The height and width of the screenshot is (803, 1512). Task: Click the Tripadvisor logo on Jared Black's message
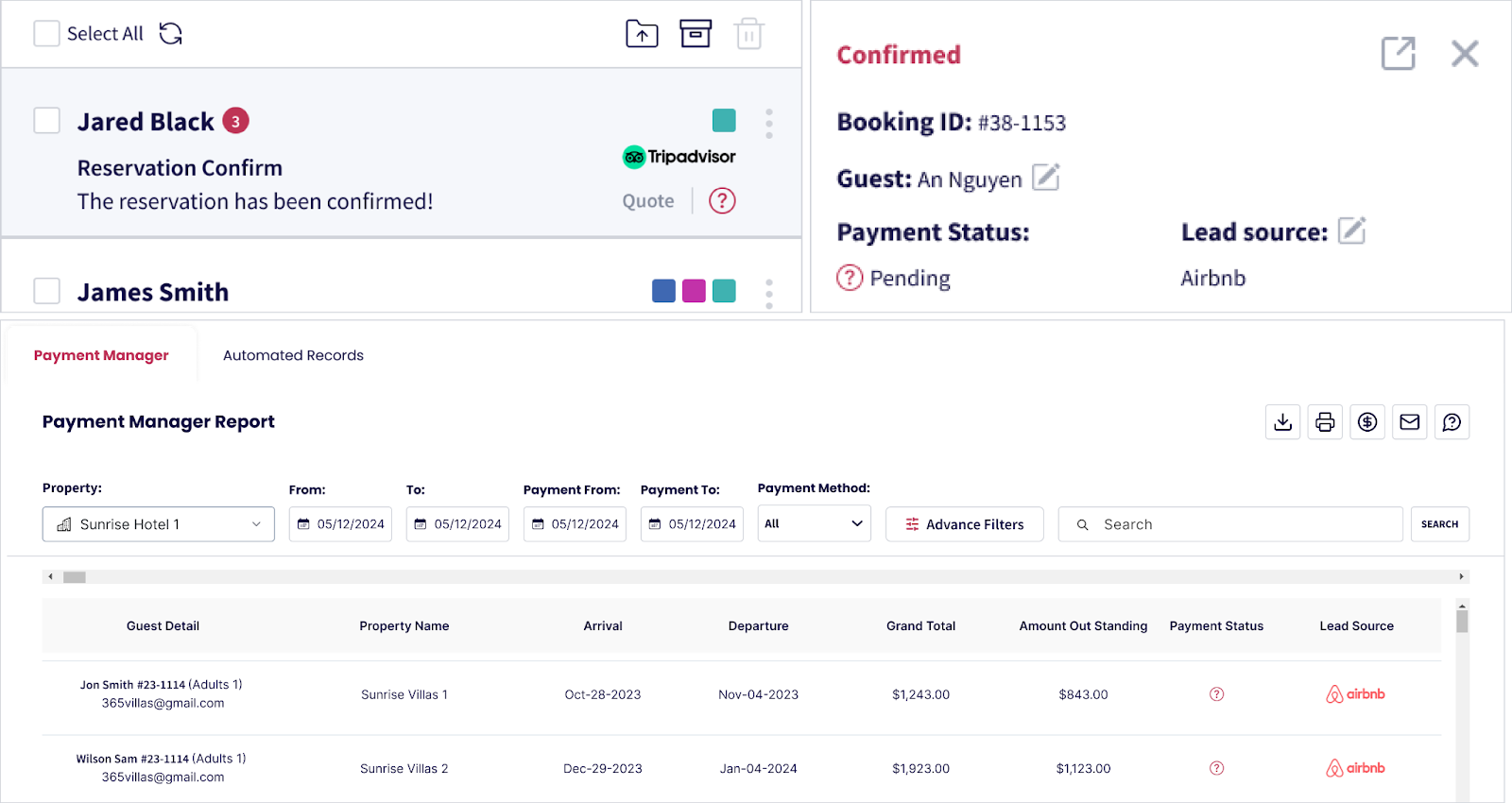point(679,157)
